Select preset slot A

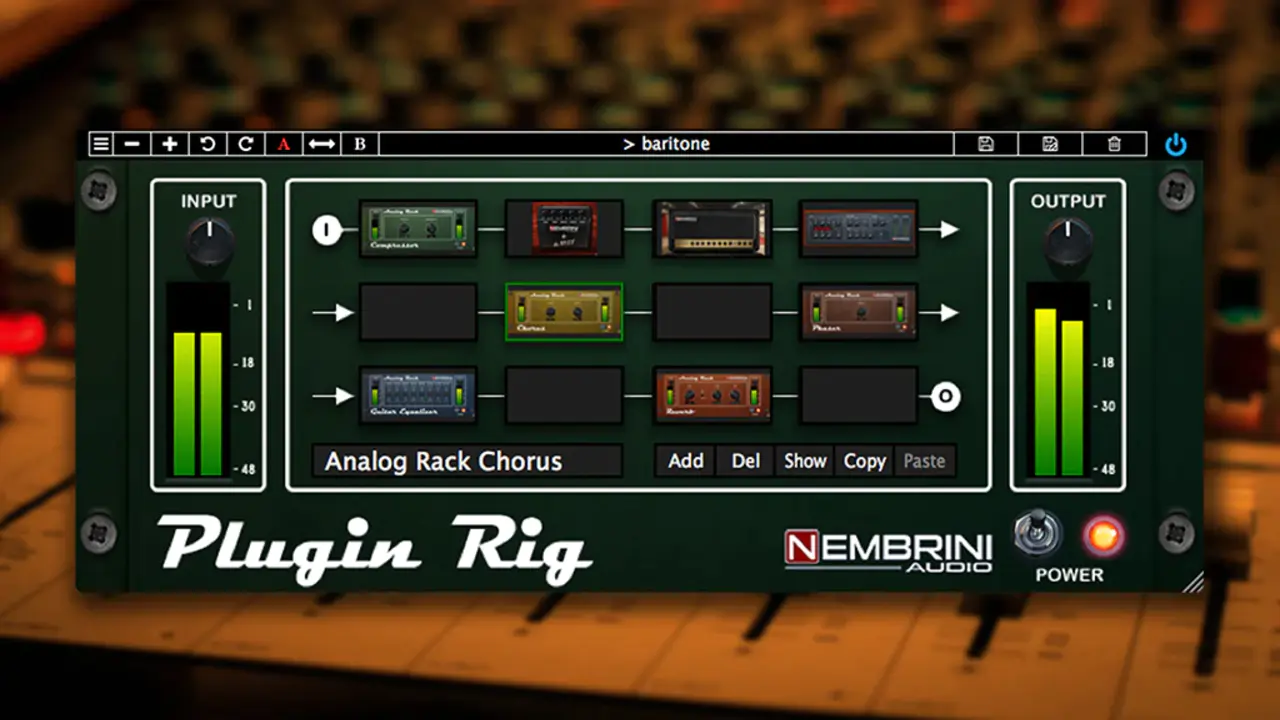tap(283, 144)
